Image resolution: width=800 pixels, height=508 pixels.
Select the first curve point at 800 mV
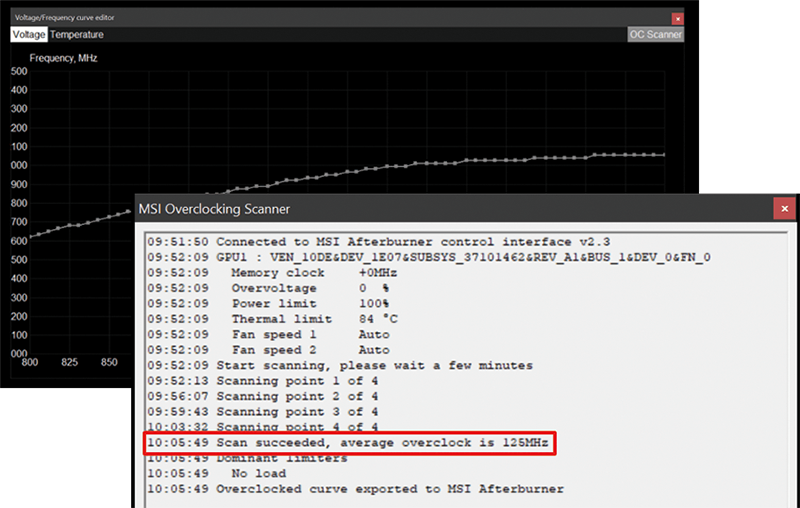(30, 237)
